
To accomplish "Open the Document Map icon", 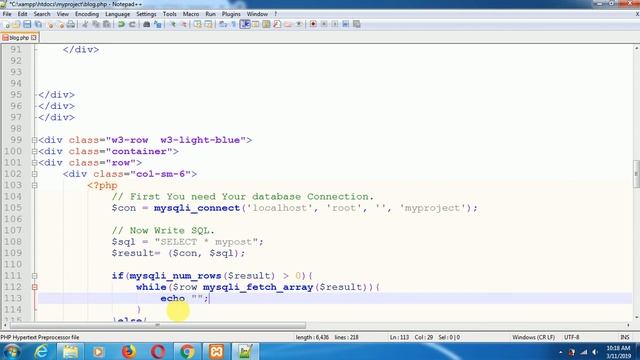I will click(266, 24).
